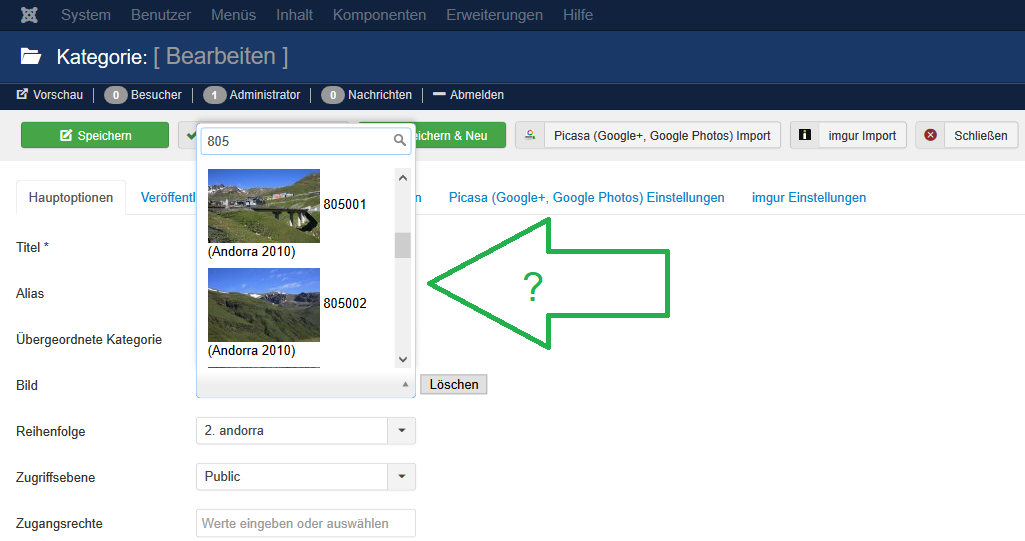Image resolution: width=1025 pixels, height=541 pixels.
Task: Collapse the Bild image select list
Action: 404,384
